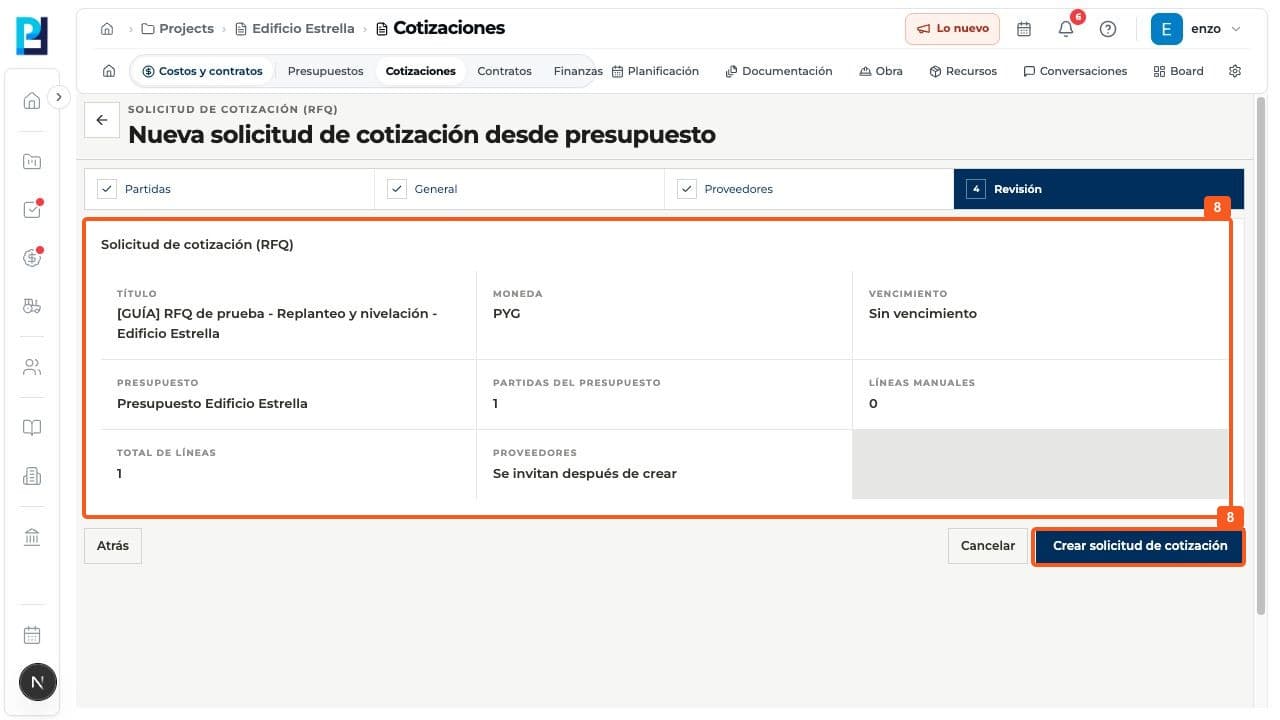Open the Presupuestos tab

(x=326, y=71)
